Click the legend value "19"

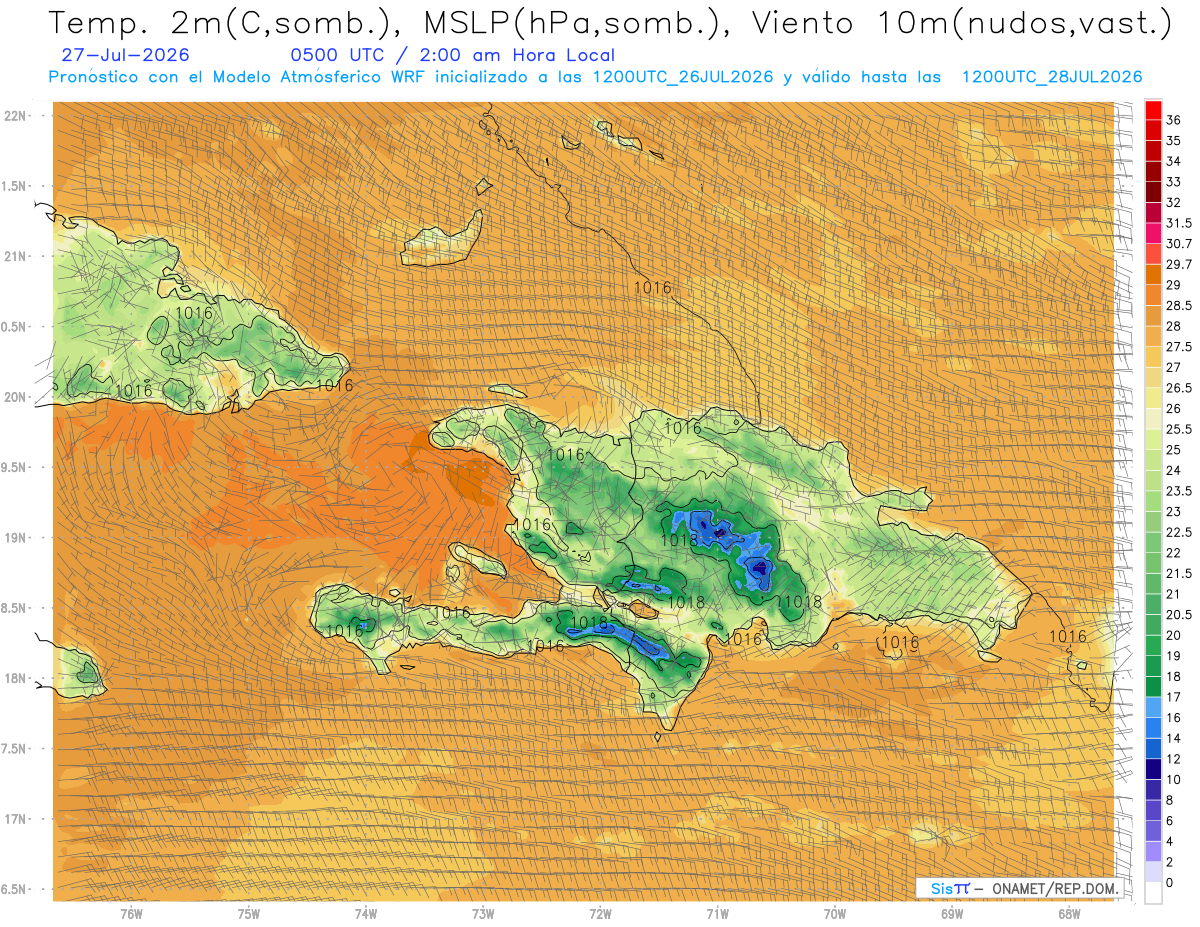coord(1173,656)
